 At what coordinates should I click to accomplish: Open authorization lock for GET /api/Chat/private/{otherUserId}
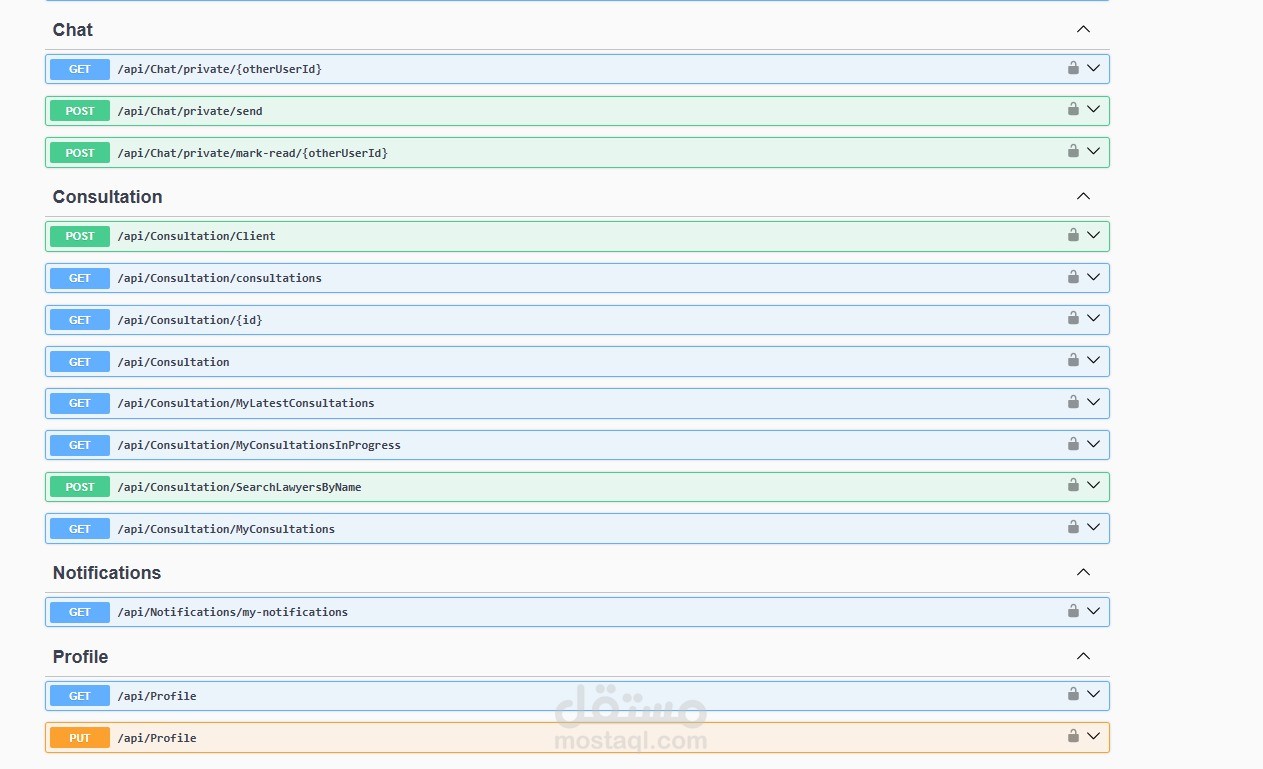click(x=1072, y=68)
